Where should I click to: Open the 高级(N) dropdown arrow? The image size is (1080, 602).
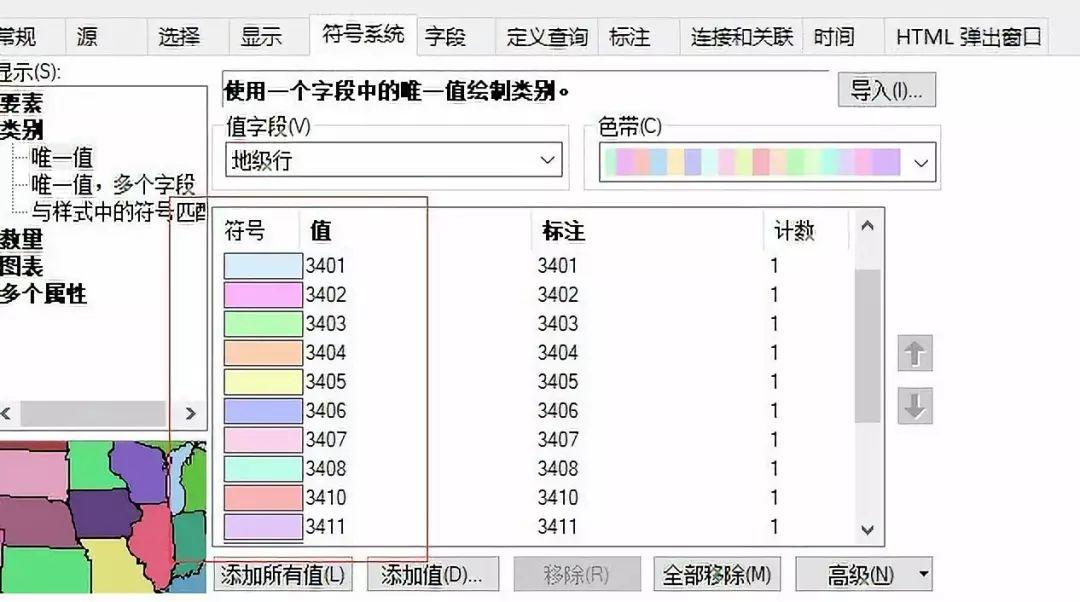pyautogui.click(x=924, y=574)
